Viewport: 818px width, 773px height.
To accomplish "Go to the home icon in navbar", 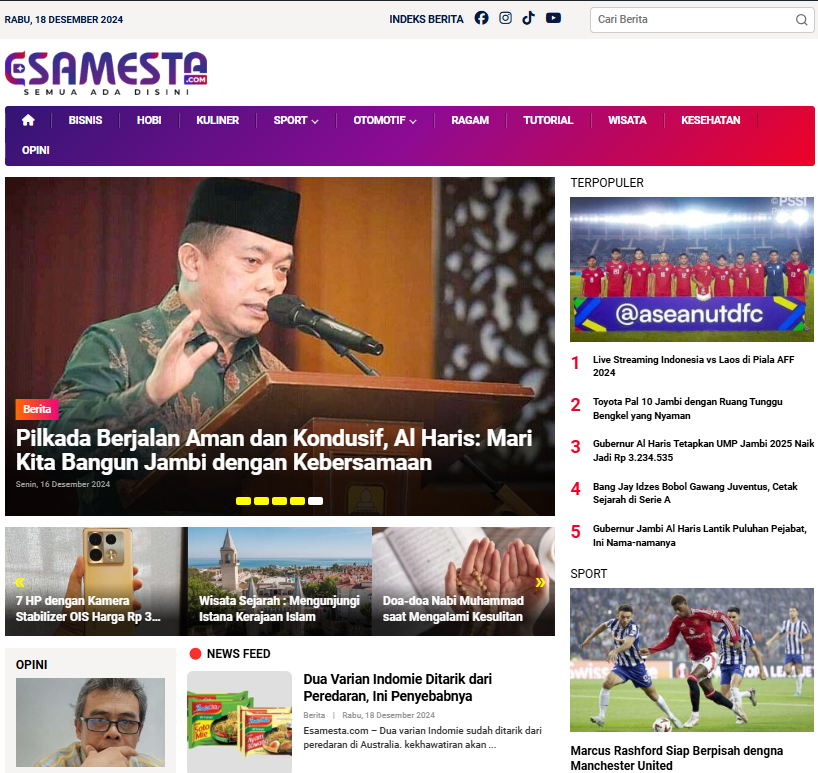I will [x=28, y=120].
